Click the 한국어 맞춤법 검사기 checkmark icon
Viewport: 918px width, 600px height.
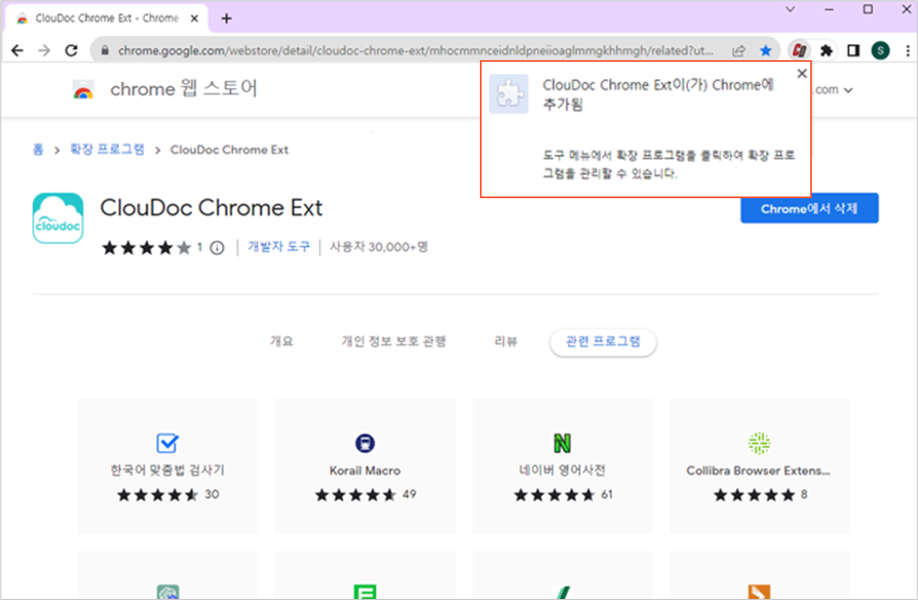pyautogui.click(x=167, y=443)
